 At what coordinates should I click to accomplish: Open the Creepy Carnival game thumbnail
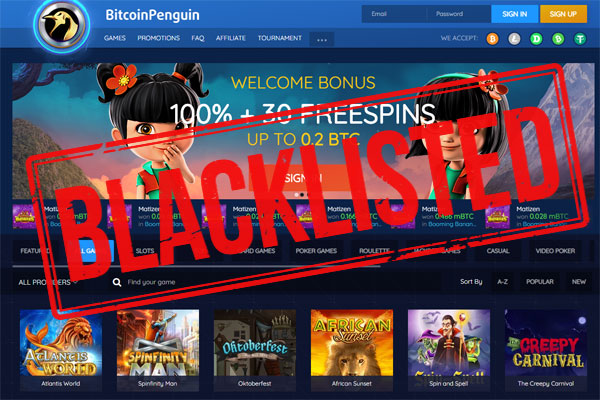(546, 349)
